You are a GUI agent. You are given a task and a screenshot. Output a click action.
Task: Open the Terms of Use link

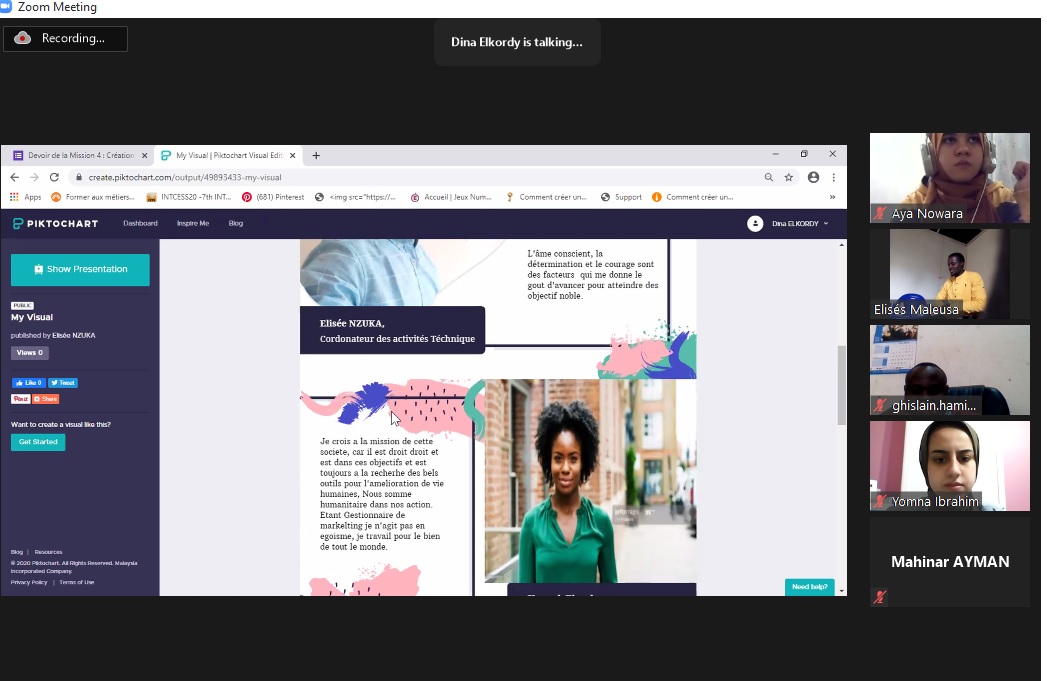pyautogui.click(x=76, y=582)
